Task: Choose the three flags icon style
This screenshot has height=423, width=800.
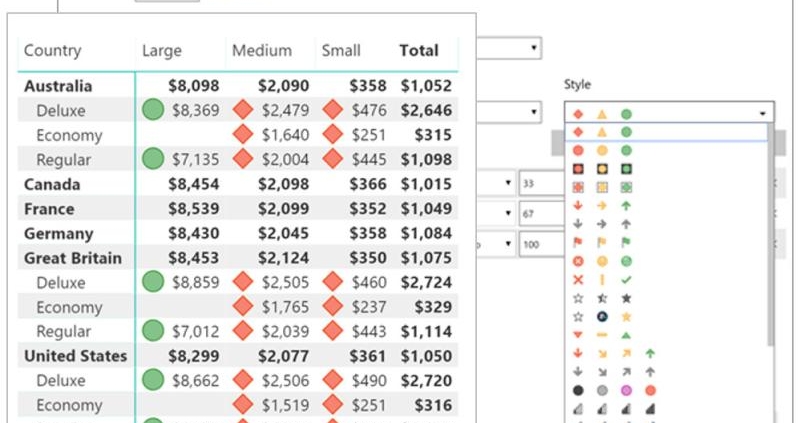Action: [599, 241]
